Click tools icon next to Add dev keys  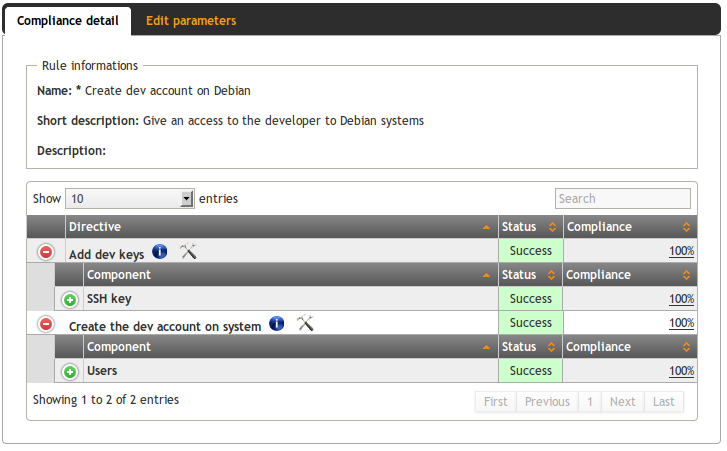(188, 252)
